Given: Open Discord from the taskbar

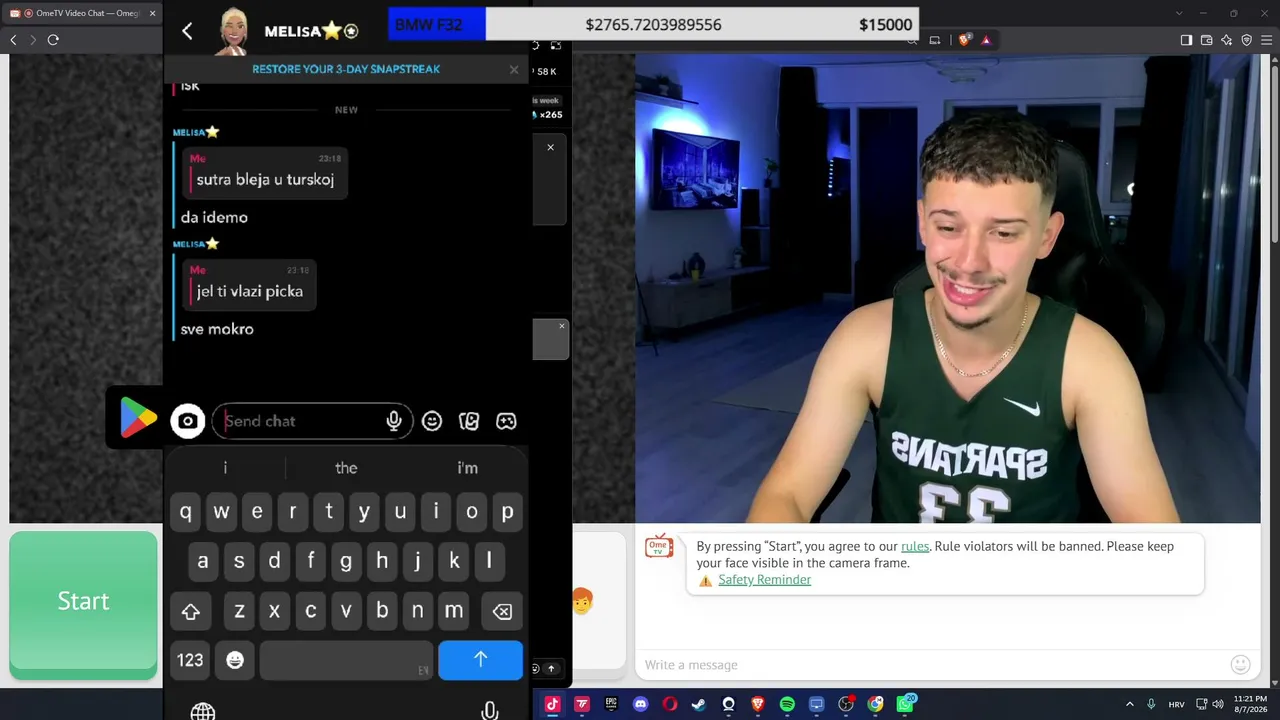Looking at the screenshot, I should (x=640, y=704).
